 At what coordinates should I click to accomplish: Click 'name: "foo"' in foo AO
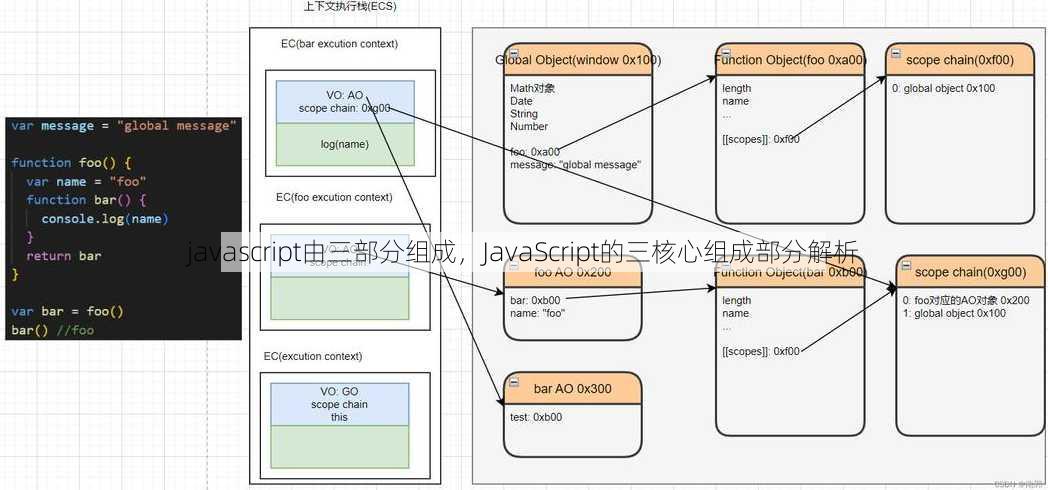click(x=537, y=313)
